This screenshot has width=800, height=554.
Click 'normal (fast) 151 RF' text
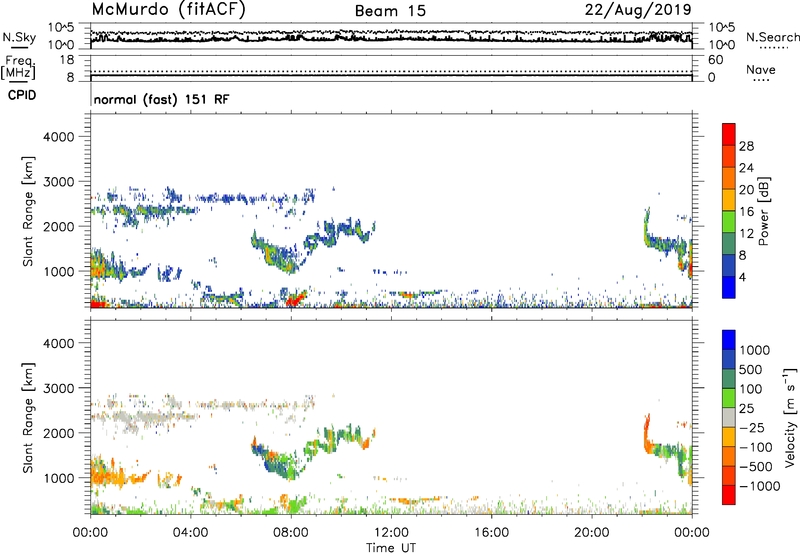pyautogui.click(x=162, y=99)
